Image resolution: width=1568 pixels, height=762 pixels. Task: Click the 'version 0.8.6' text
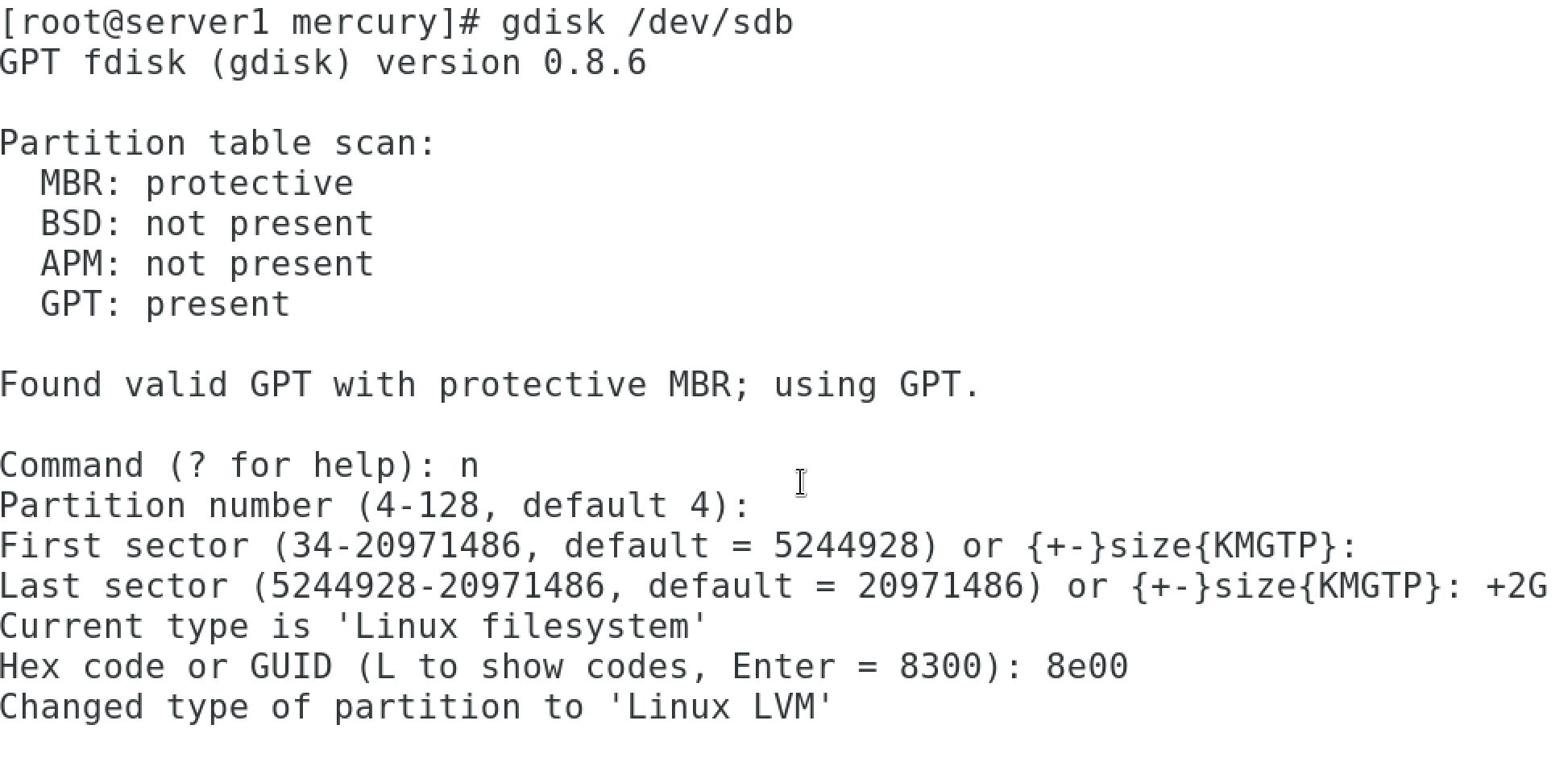[x=511, y=63]
